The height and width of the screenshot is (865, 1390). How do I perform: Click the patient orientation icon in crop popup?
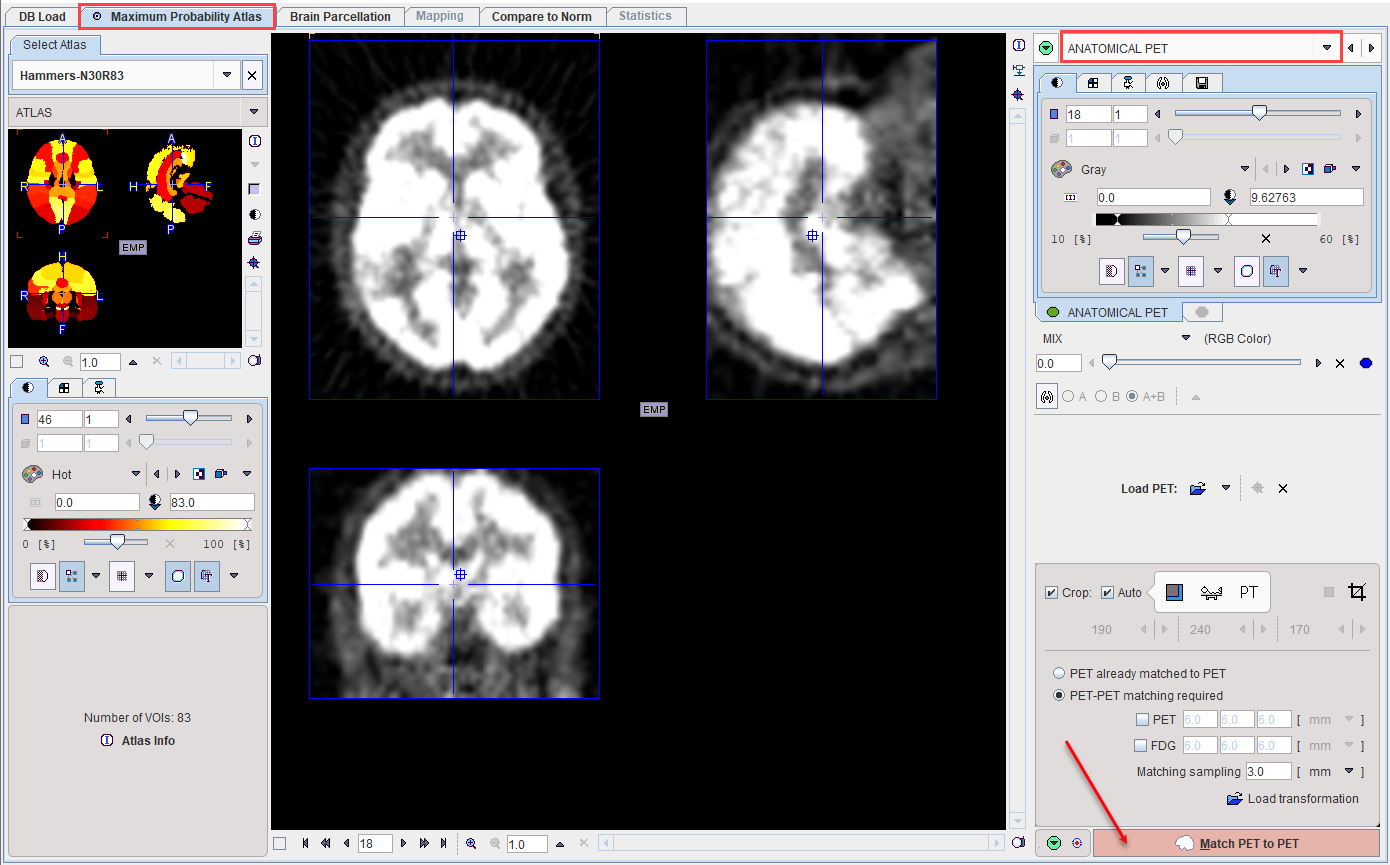point(1211,592)
